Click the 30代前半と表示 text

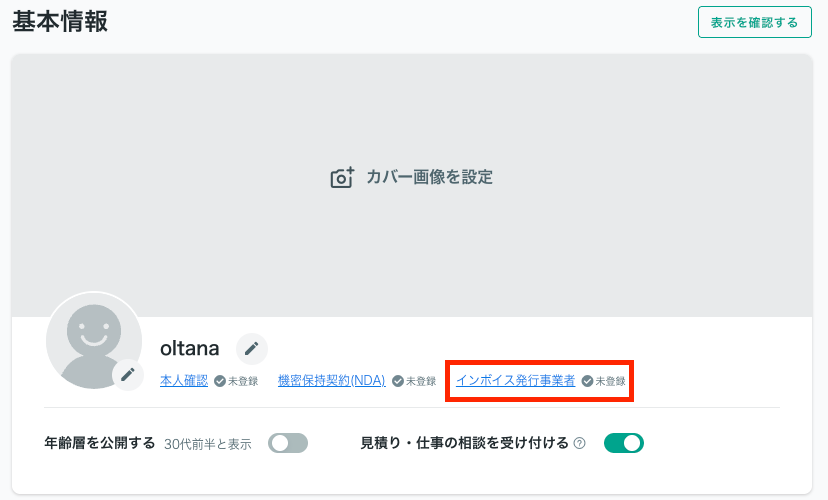(208, 444)
